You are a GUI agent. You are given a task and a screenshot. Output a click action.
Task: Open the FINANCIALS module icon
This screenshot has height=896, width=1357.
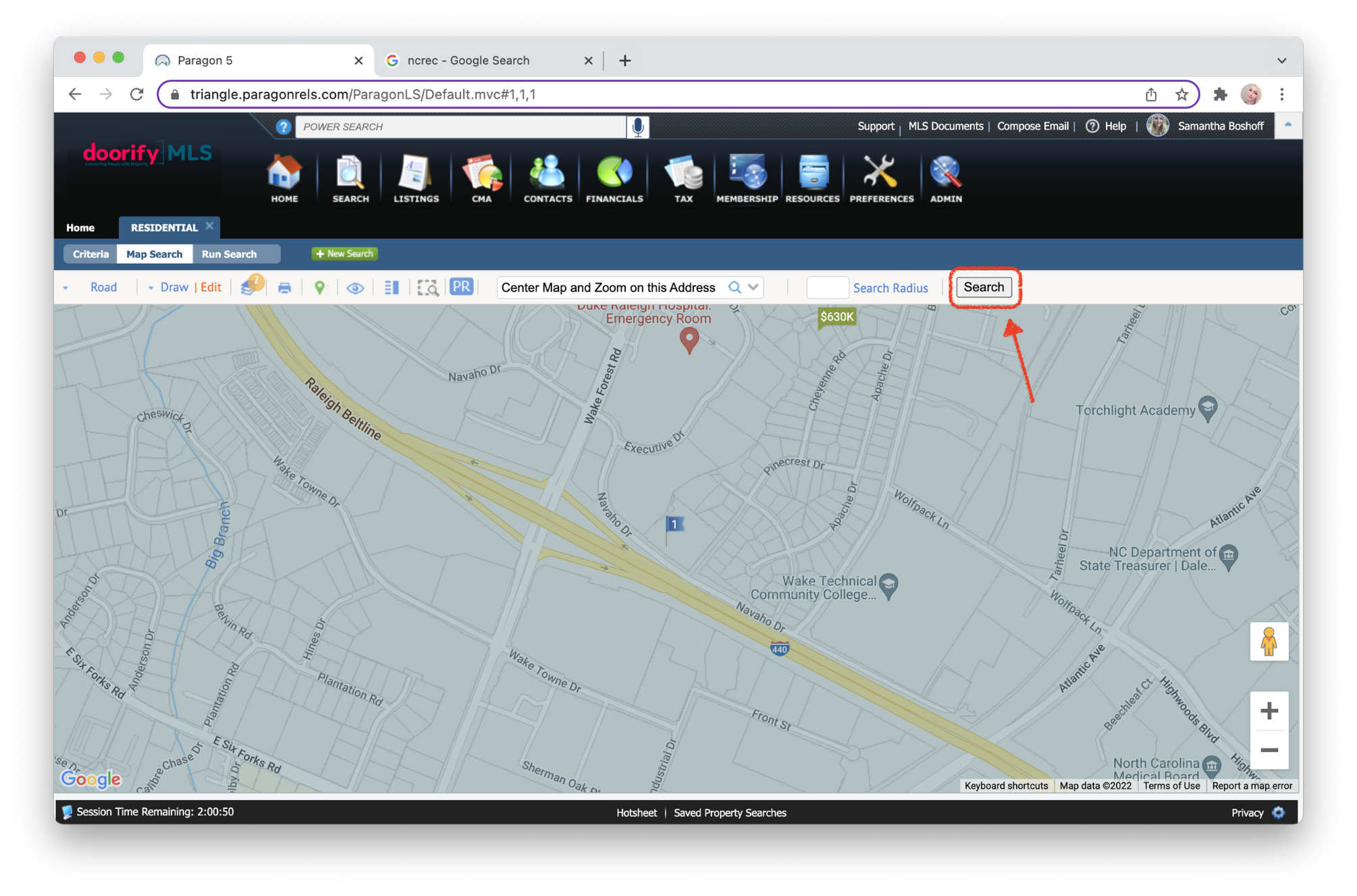point(614,178)
